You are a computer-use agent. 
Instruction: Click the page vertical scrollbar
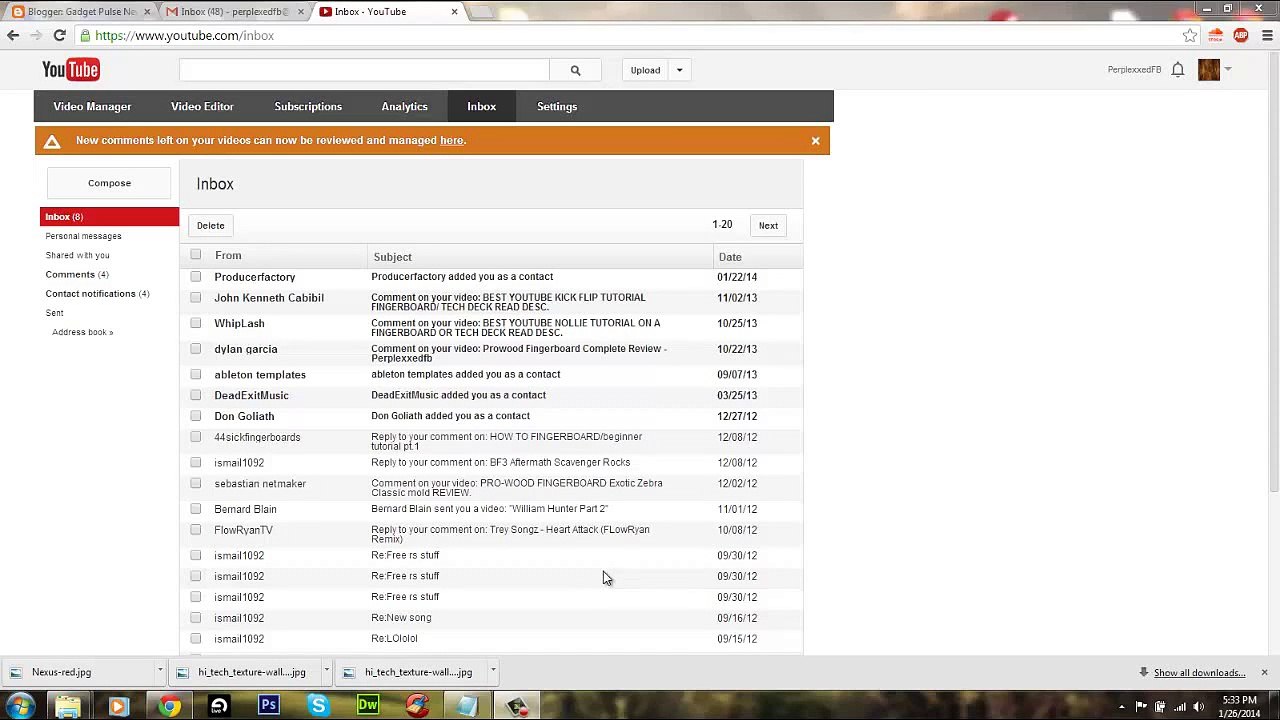tap(1273, 270)
